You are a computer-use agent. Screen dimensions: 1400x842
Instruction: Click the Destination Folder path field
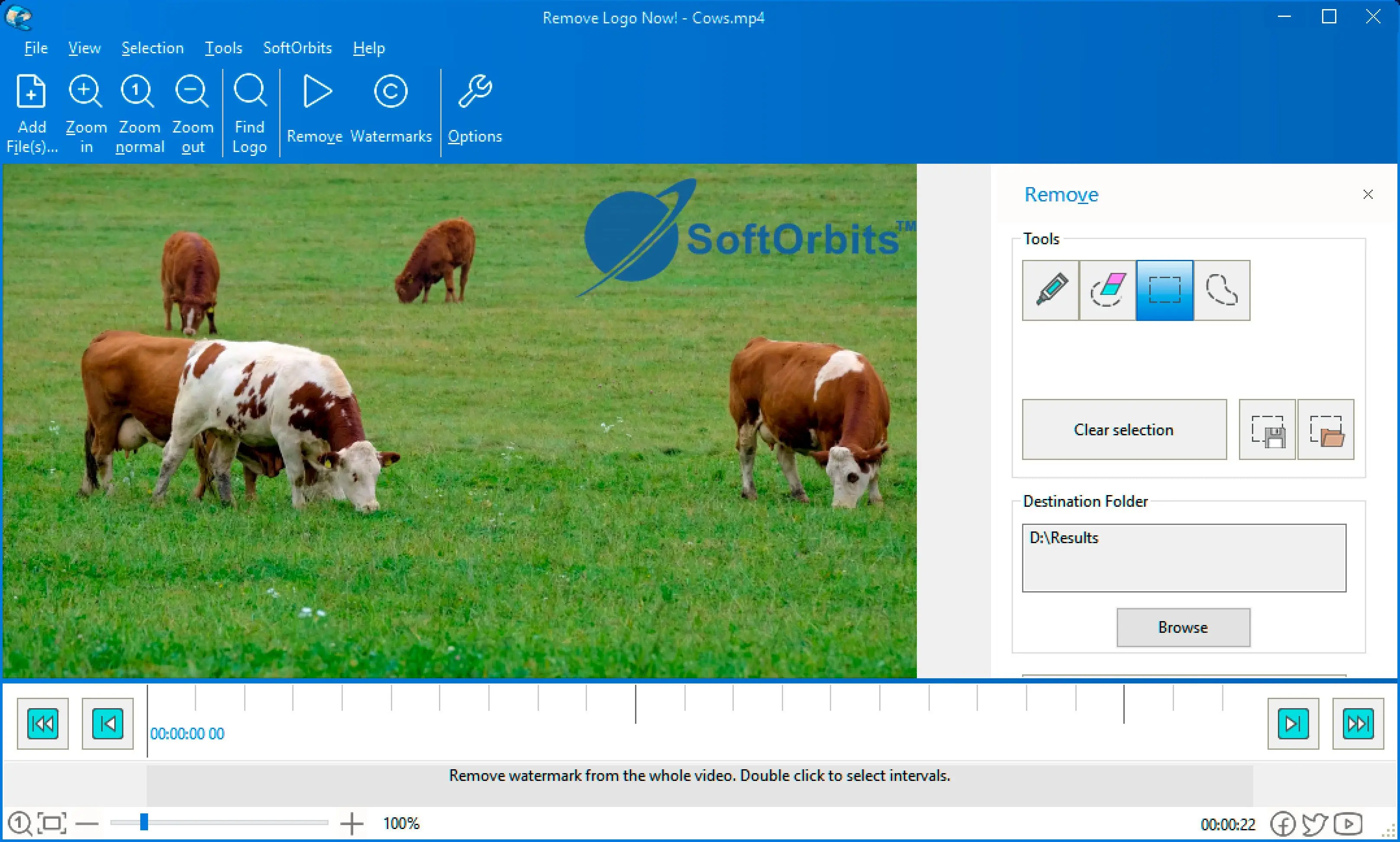(x=1184, y=558)
